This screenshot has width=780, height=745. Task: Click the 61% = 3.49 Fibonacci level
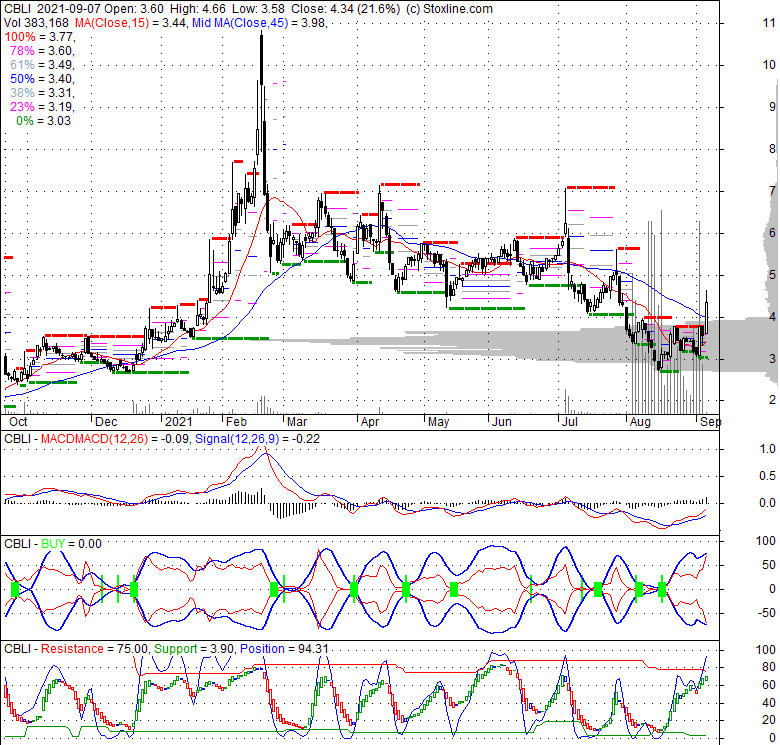click(42, 65)
